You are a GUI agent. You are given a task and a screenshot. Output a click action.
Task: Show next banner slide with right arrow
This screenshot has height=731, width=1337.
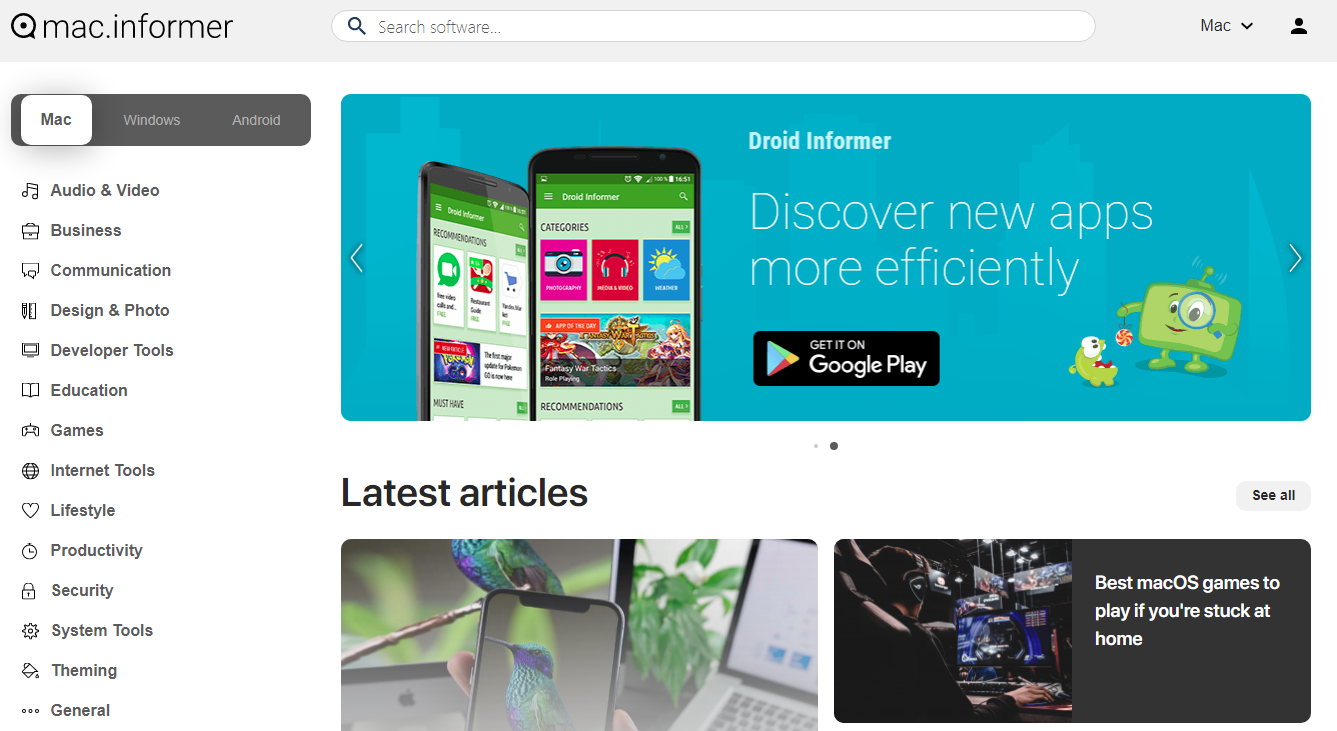tap(1295, 258)
